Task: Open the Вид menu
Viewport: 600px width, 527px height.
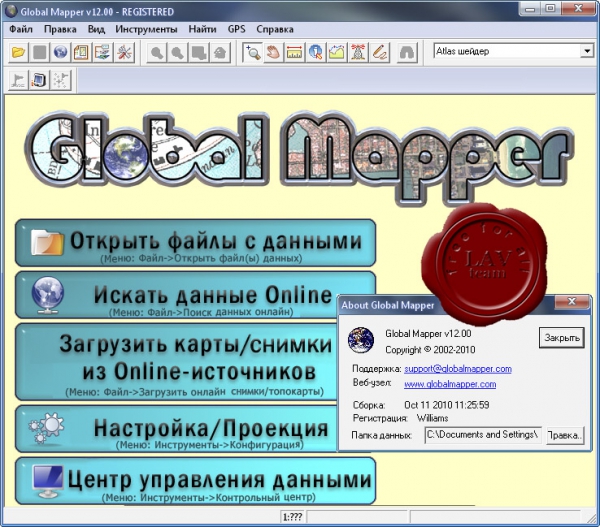Action: [x=96, y=29]
